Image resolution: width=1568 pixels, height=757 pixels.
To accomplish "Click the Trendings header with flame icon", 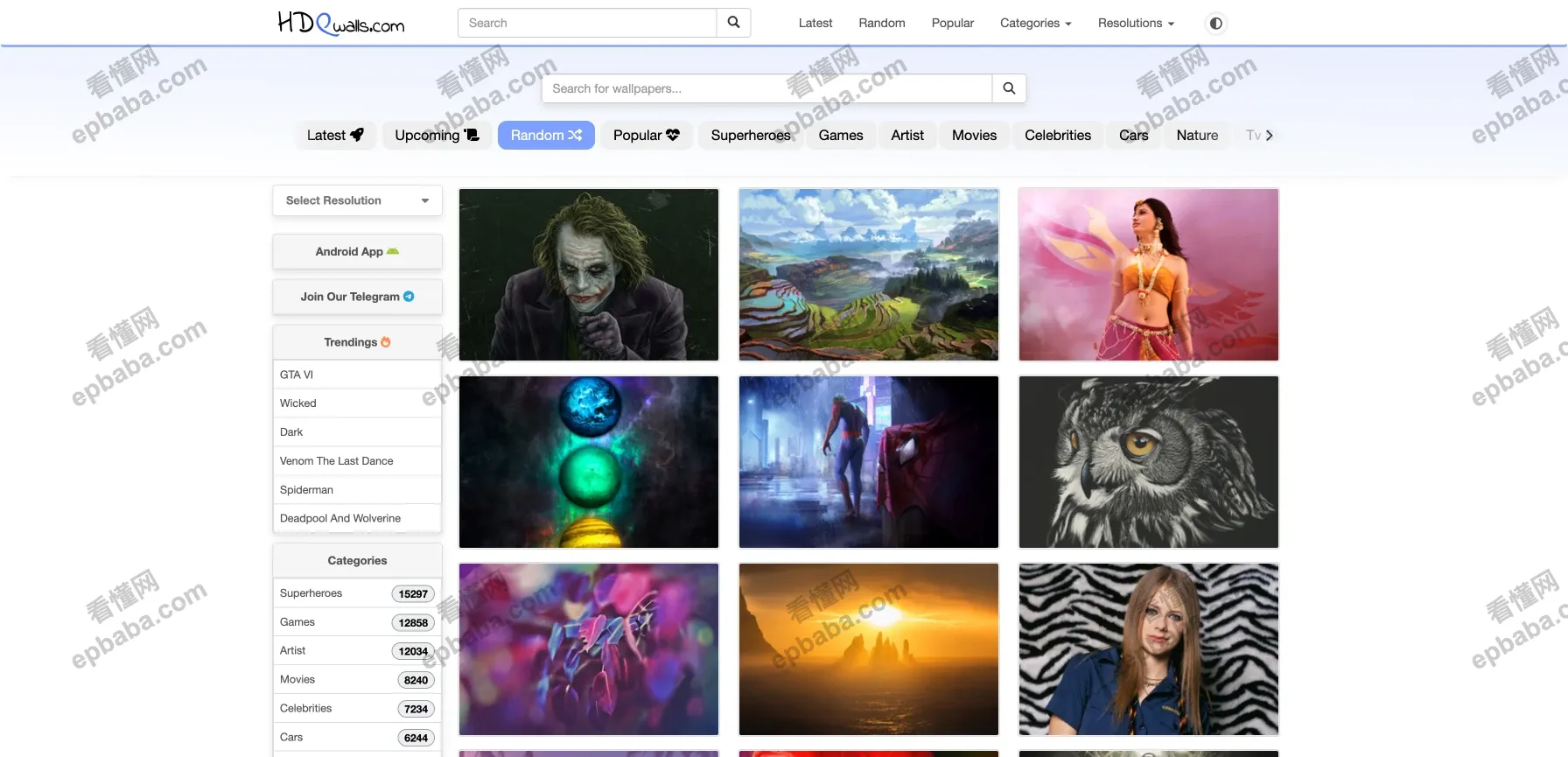I will (x=357, y=342).
